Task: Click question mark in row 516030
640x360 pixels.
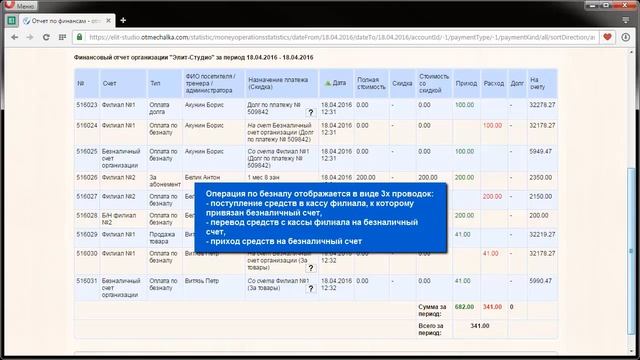Action: pos(311,268)
